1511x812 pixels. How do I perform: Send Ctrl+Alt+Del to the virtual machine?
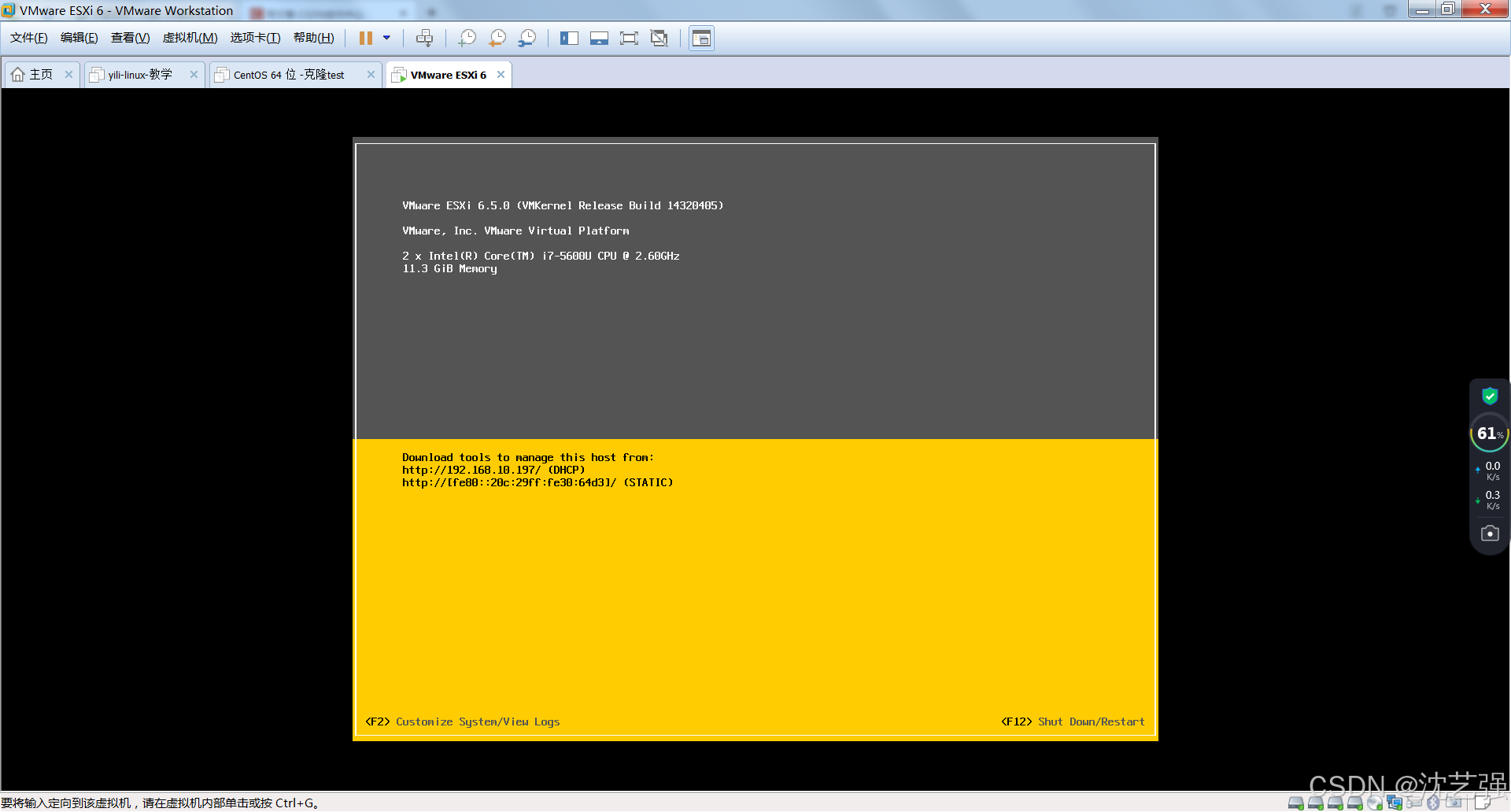424,38
